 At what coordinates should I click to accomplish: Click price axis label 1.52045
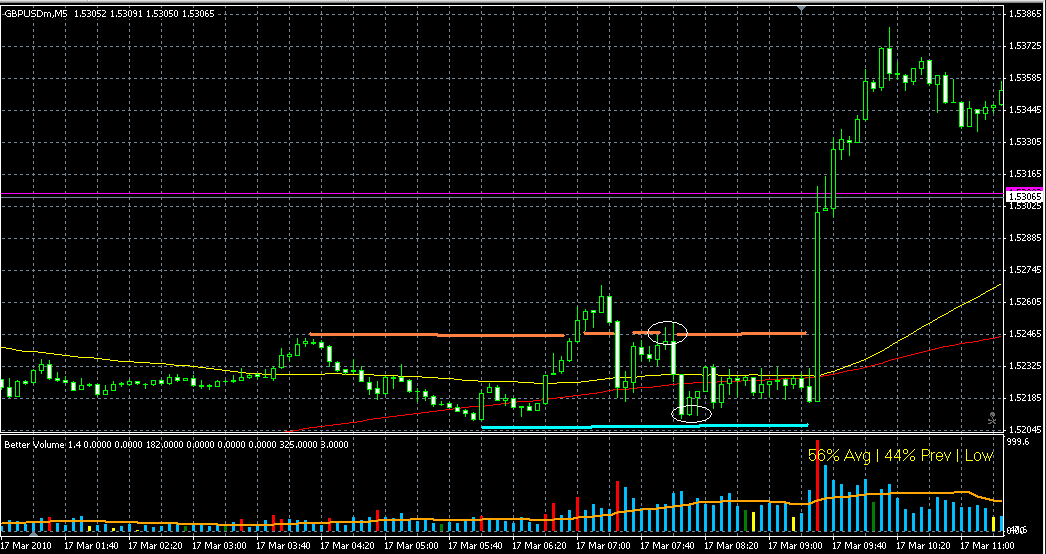[x=1025, y=431]
